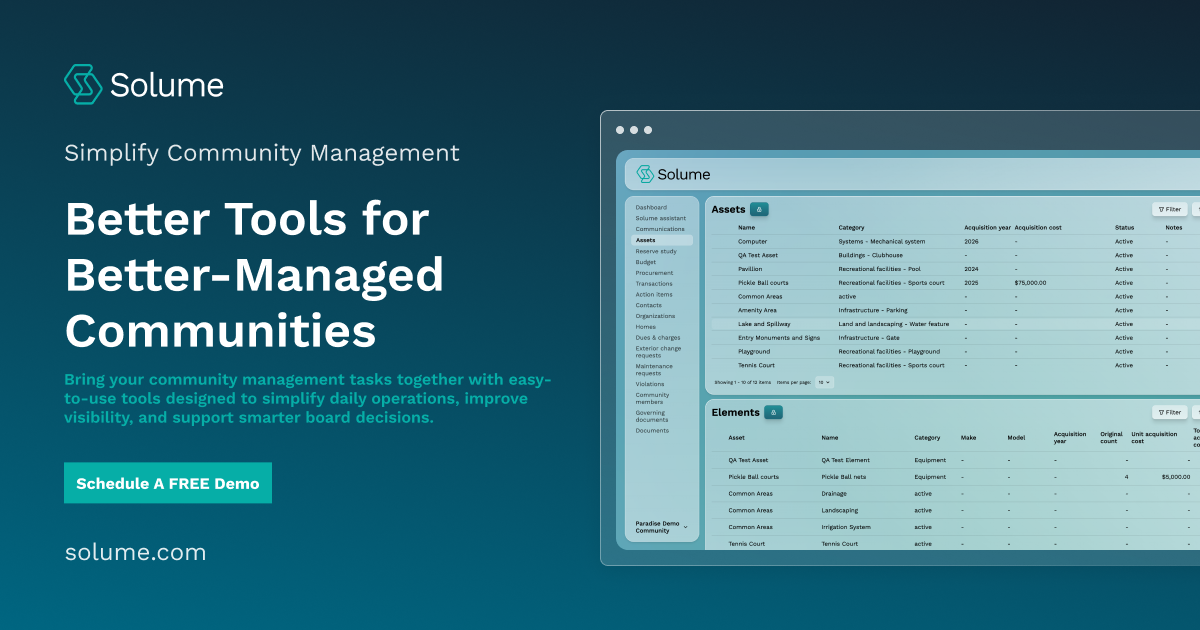Open Dues & charges in the sidebar
1200x630 pixels.
[658, 338]
